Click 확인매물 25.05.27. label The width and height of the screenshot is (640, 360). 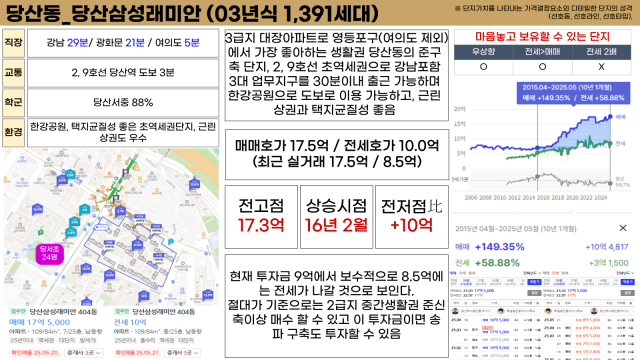tap(139, 353)
